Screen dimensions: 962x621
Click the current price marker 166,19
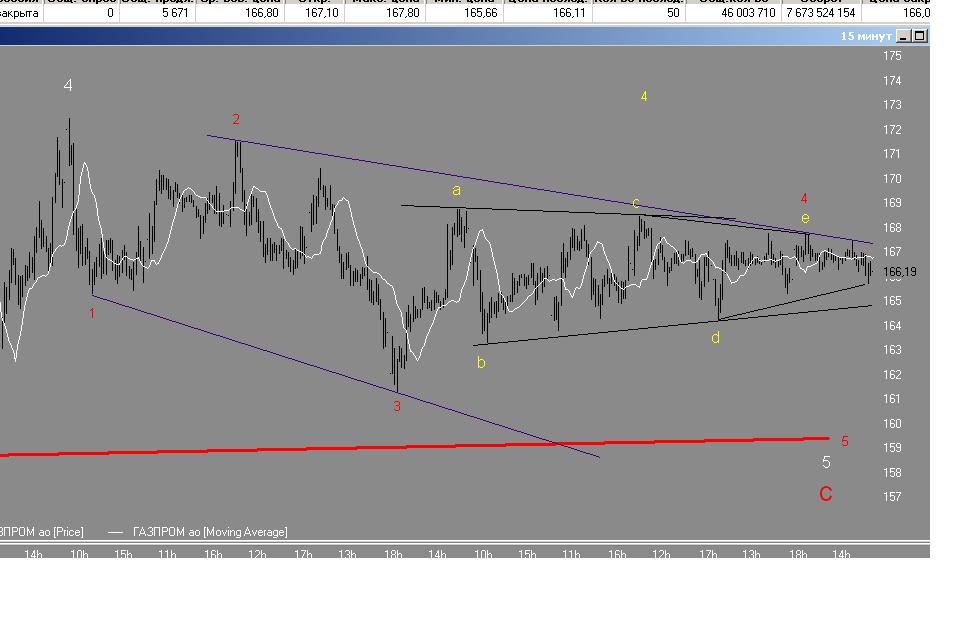(x=900, y=272)
